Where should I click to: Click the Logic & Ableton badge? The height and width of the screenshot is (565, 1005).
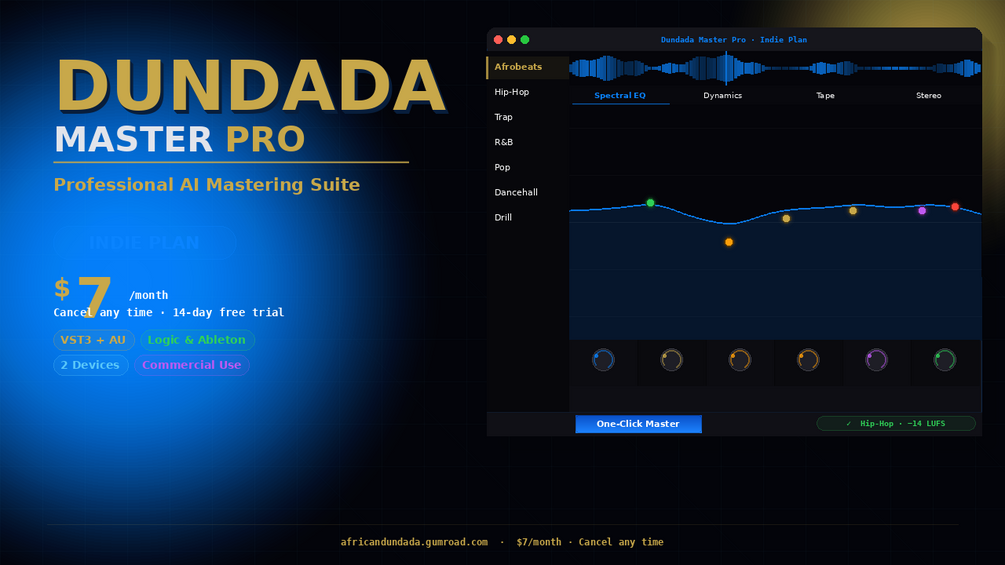pyautogui.click(x=197, y=340)
